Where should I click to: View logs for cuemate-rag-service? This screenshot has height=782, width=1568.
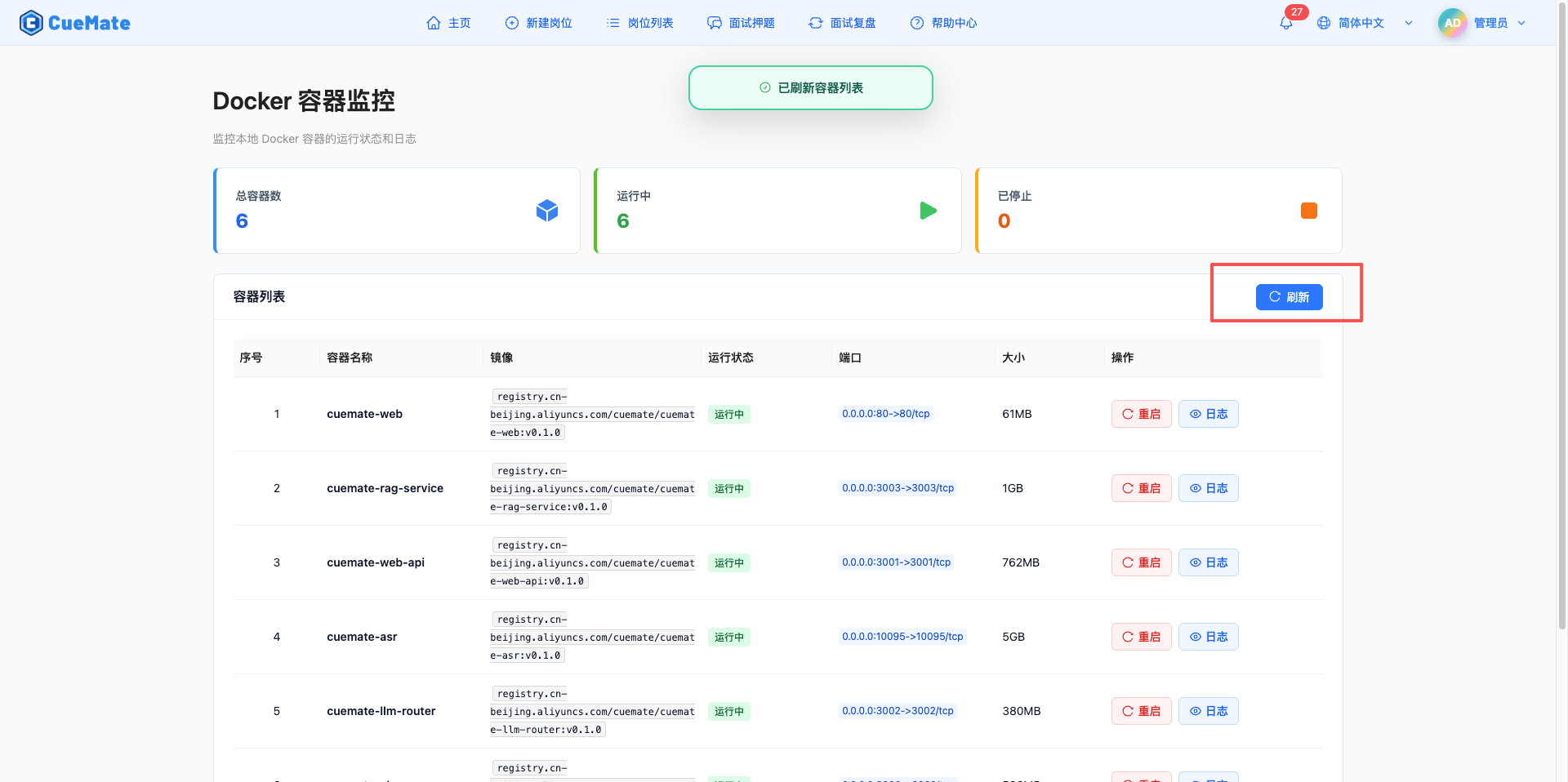[1208, 488]
